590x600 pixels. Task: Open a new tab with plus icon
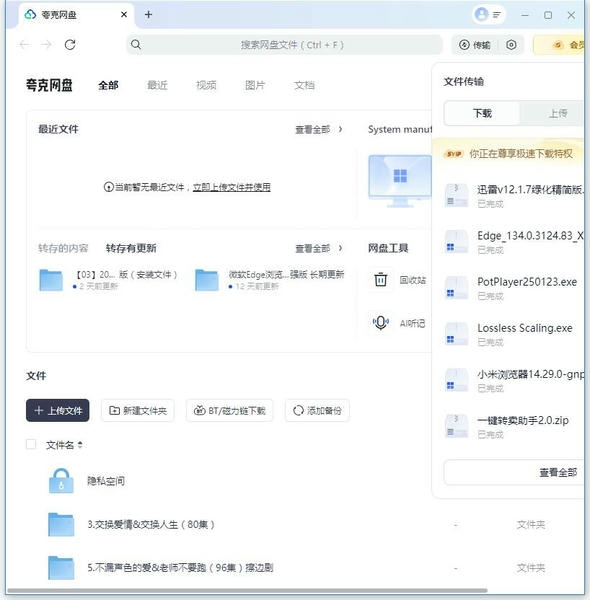148,15
